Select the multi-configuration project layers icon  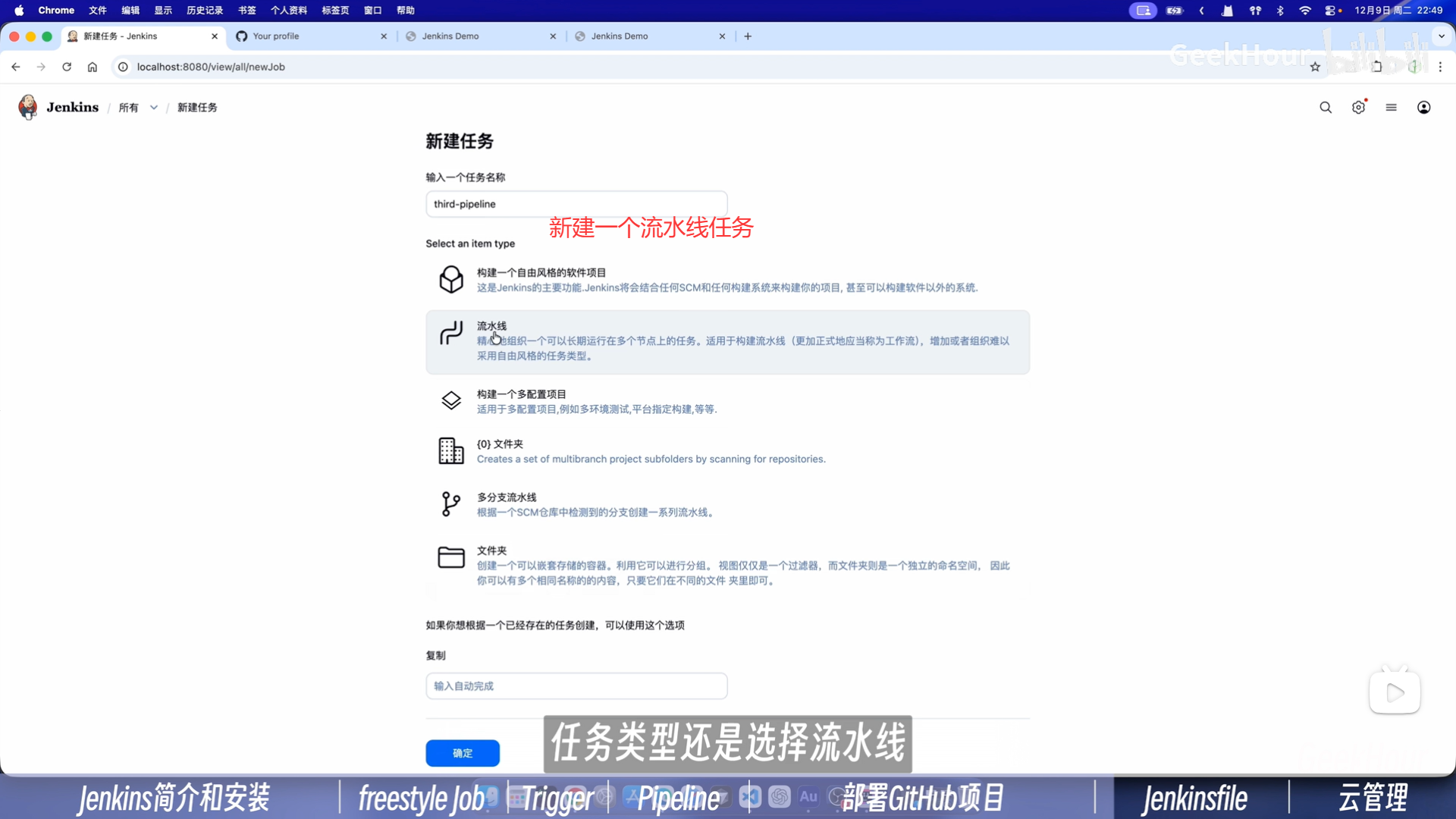click(x=450, y=400)
